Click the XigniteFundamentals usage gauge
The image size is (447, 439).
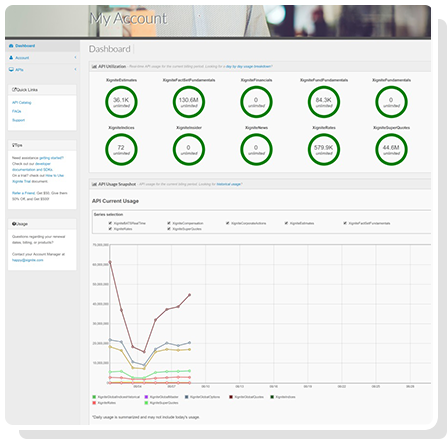[x=391, y=102]
